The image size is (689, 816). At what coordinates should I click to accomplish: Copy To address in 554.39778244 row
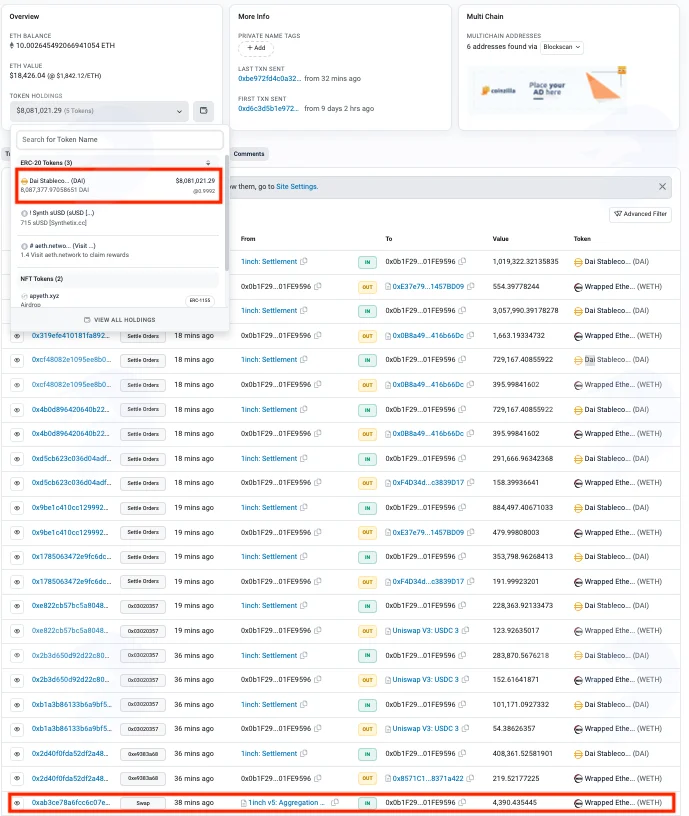point(471,286)
